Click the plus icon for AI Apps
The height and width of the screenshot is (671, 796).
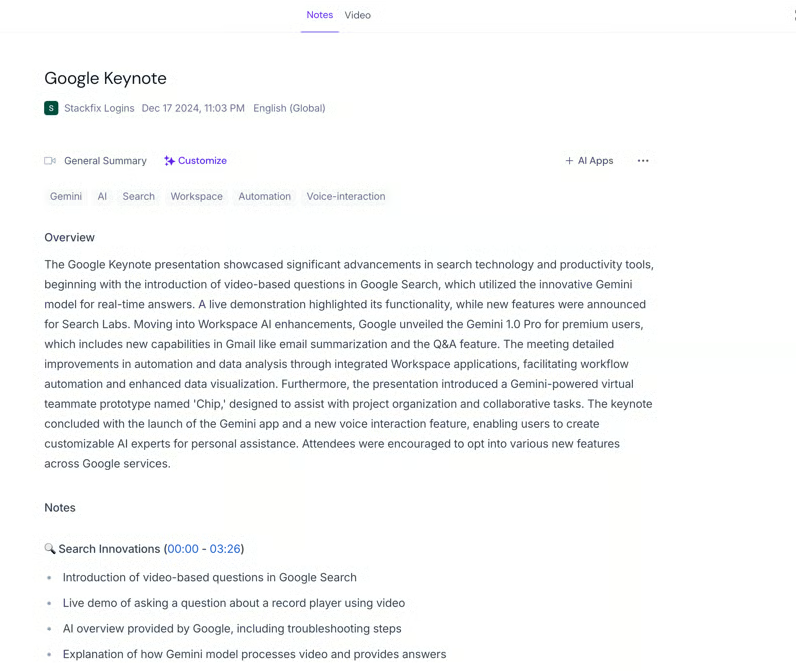569,161
